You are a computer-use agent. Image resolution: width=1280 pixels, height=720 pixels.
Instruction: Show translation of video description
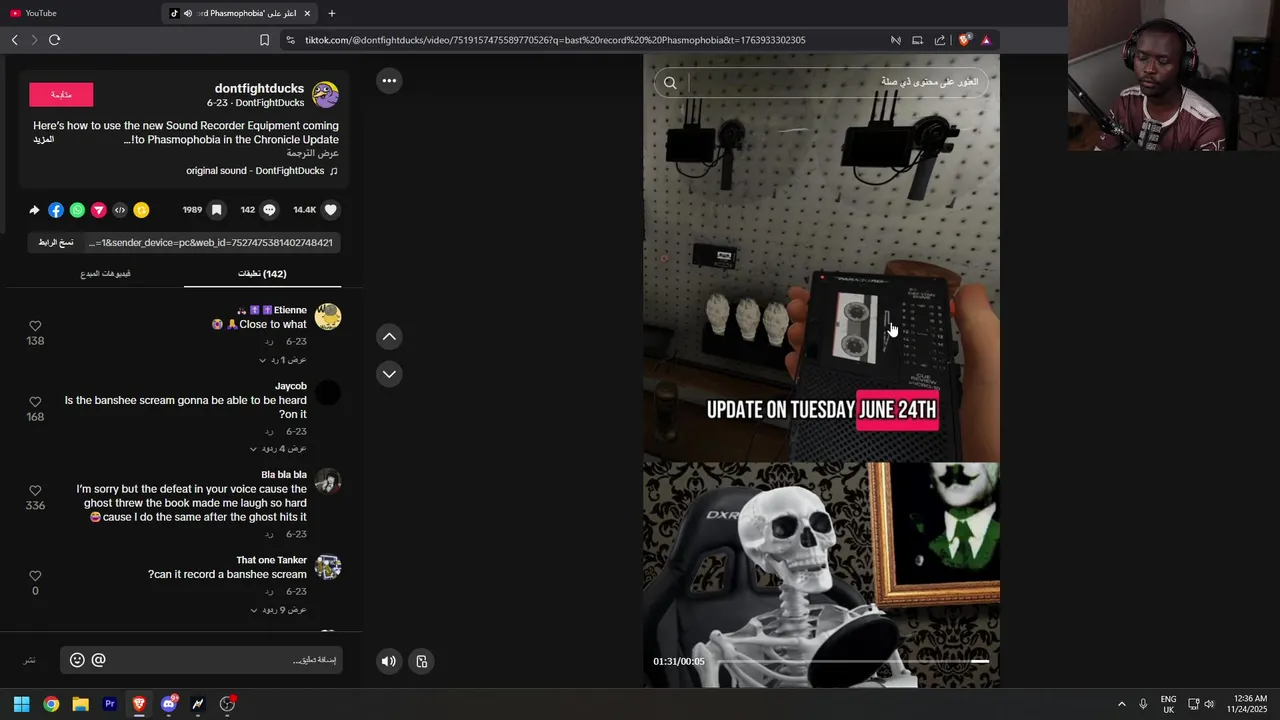coord(313,154)
